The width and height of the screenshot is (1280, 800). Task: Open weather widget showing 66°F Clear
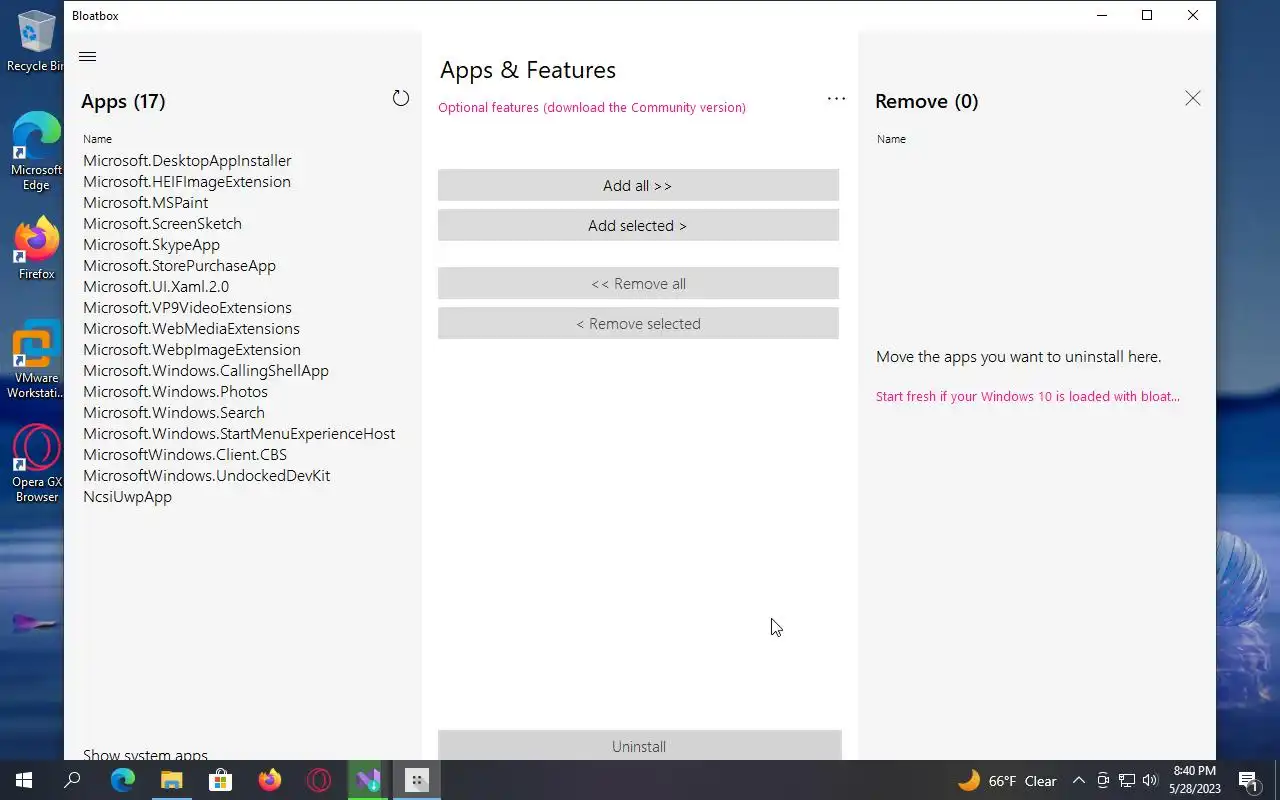pos(1007,781)
